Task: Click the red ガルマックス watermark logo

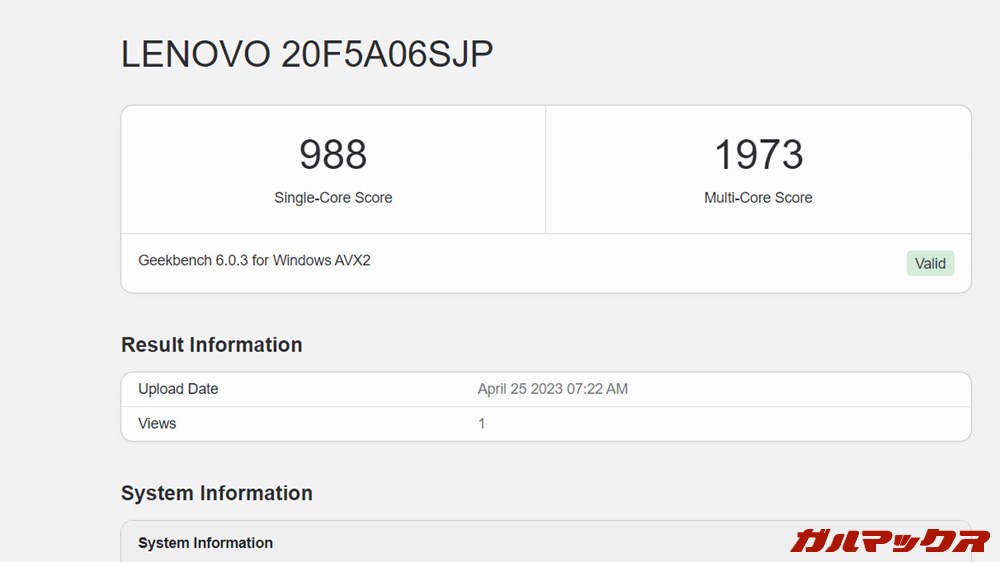Action: (x=889, y=541)
